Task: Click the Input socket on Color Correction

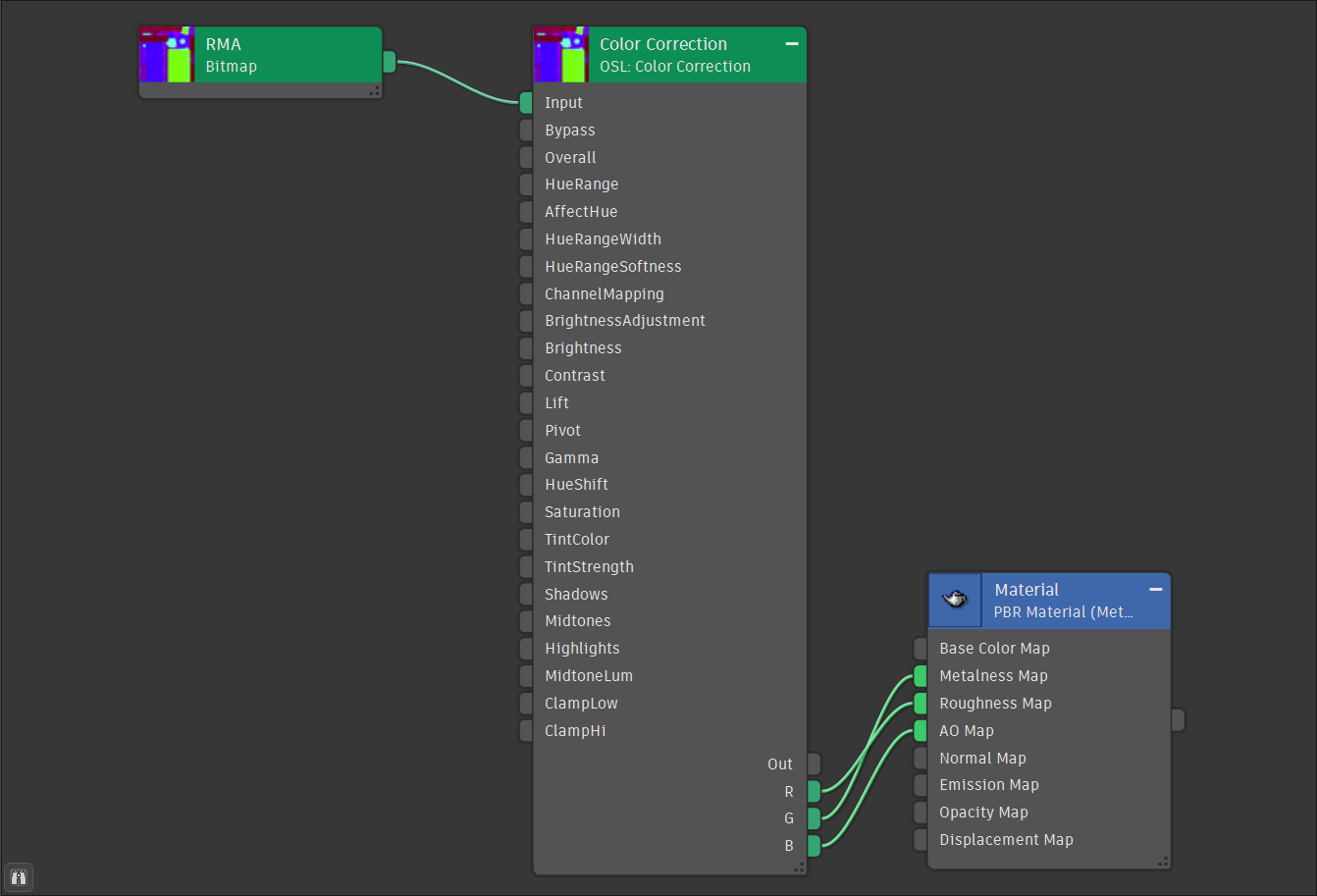Action: pyautogui.click(x=526, y=102)
